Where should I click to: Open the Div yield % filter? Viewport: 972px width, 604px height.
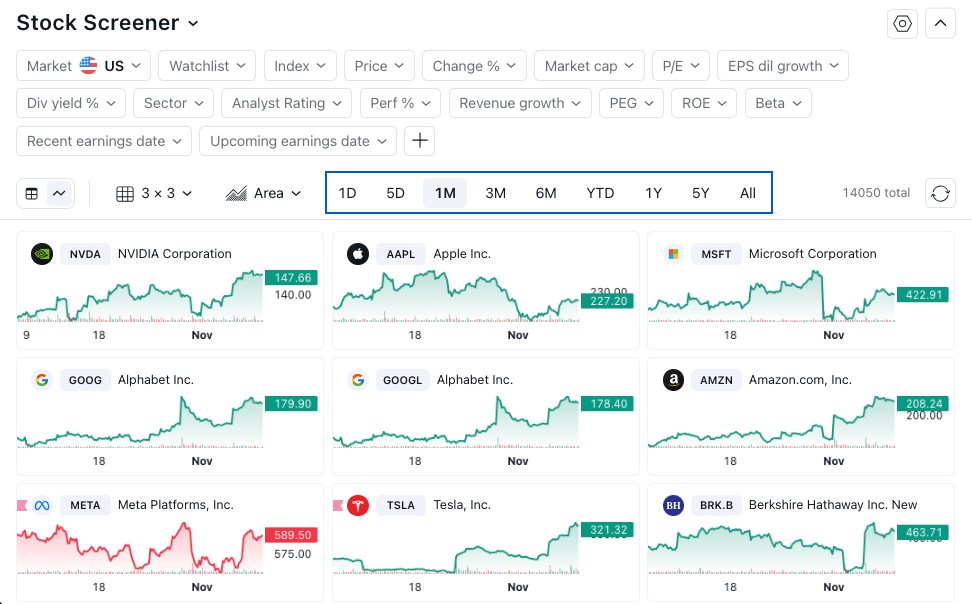(x=71, y=103)
